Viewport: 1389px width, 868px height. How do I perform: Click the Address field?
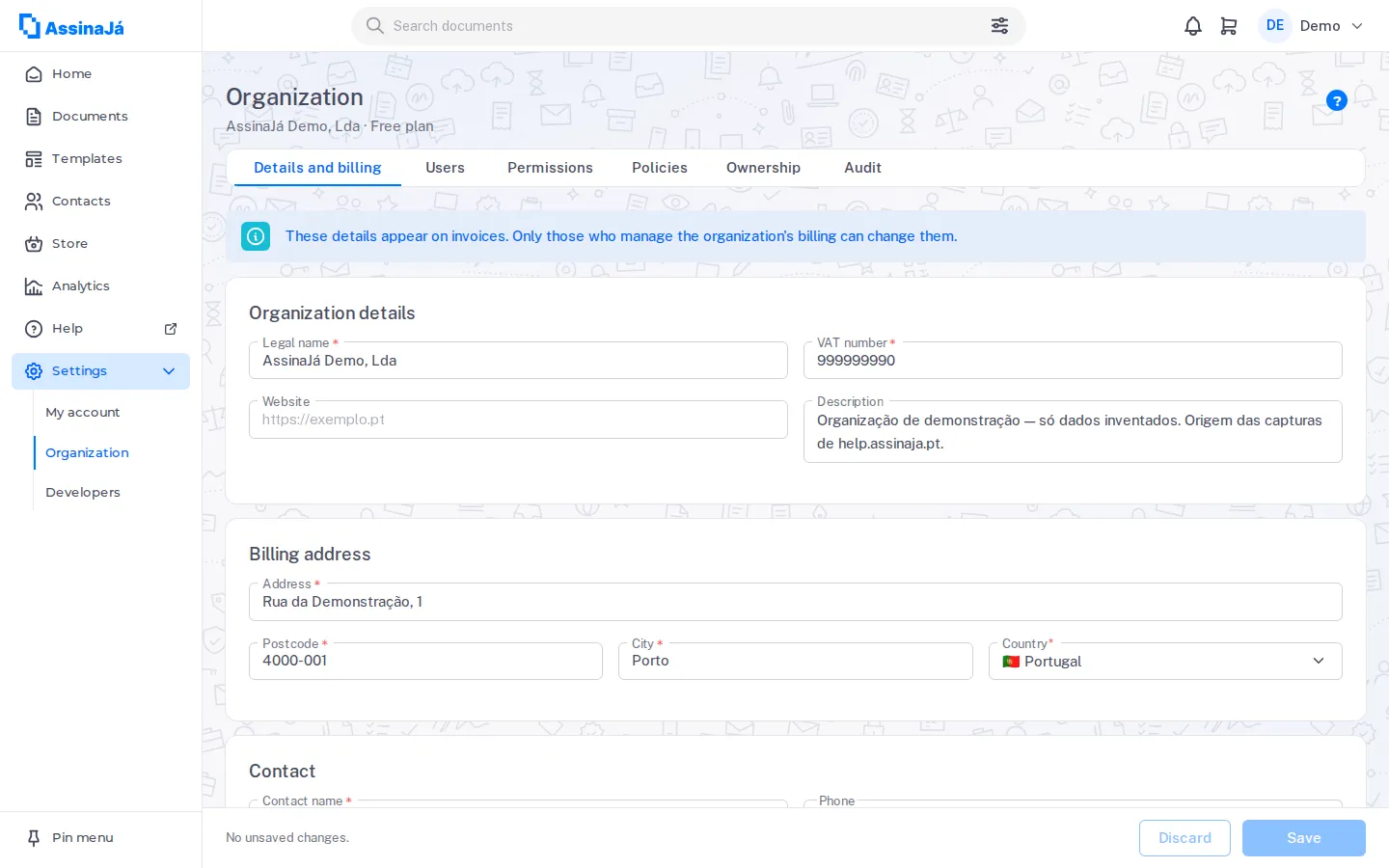click(x=796, y=602)
